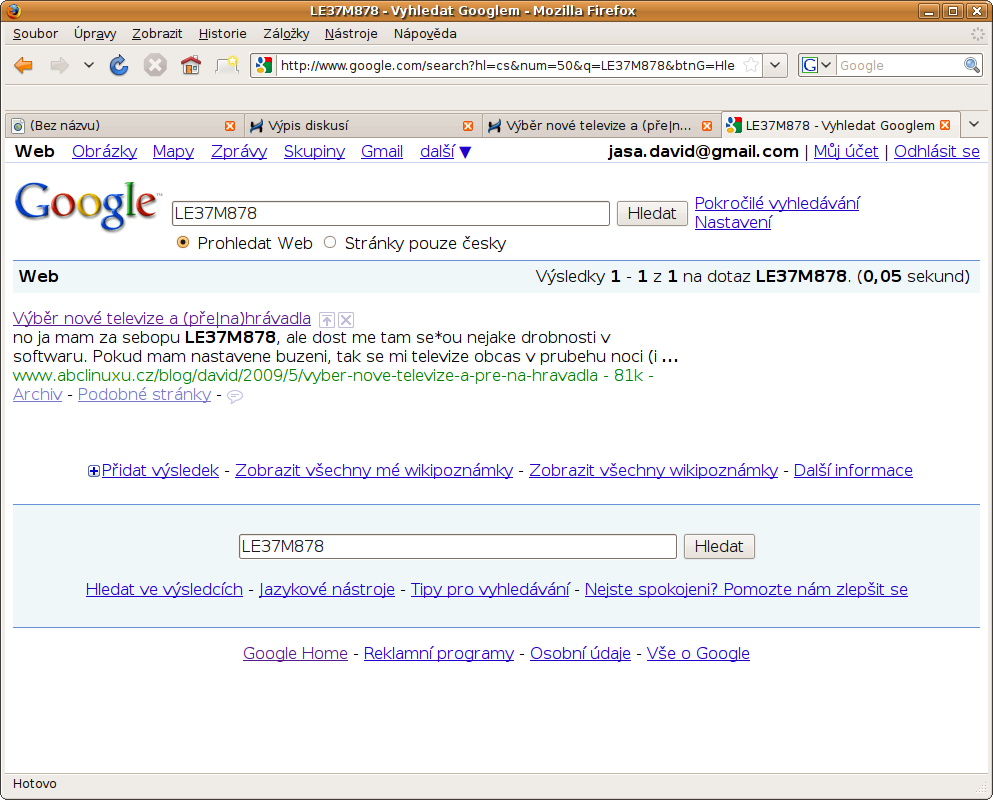
Task: Open Pokročilé vyhledávání link
Action: (777, 203)
